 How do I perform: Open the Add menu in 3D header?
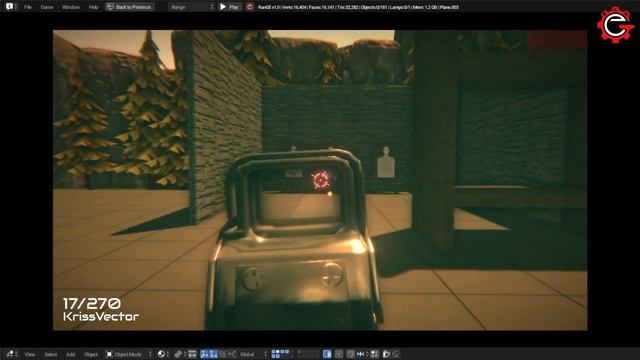click(x=70, y=354)
